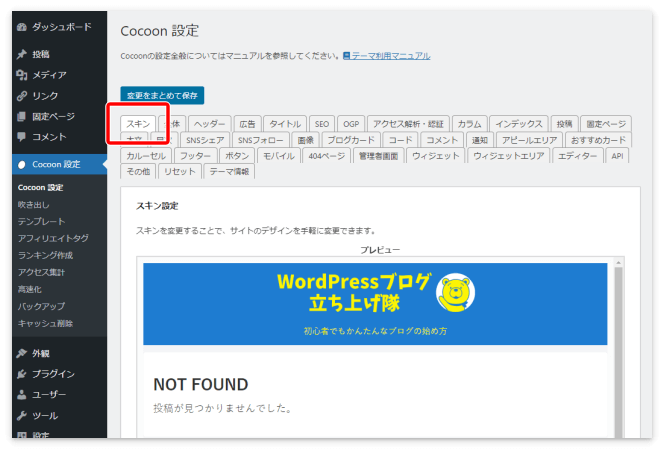Switch to the モバイル tab
664x451 pixels.
pyautogui.click(x=279, y=155)
